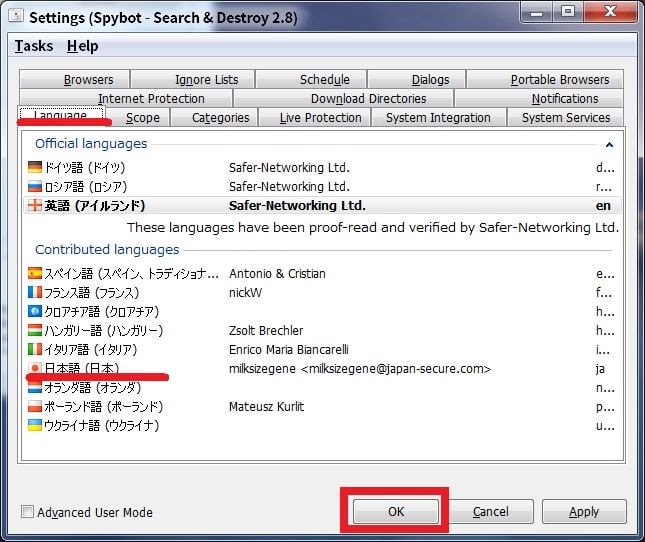This screenshot has width=645, height=542.
Task: Select the ロシア語 (ロシア) language row
Action: (322, 186)
